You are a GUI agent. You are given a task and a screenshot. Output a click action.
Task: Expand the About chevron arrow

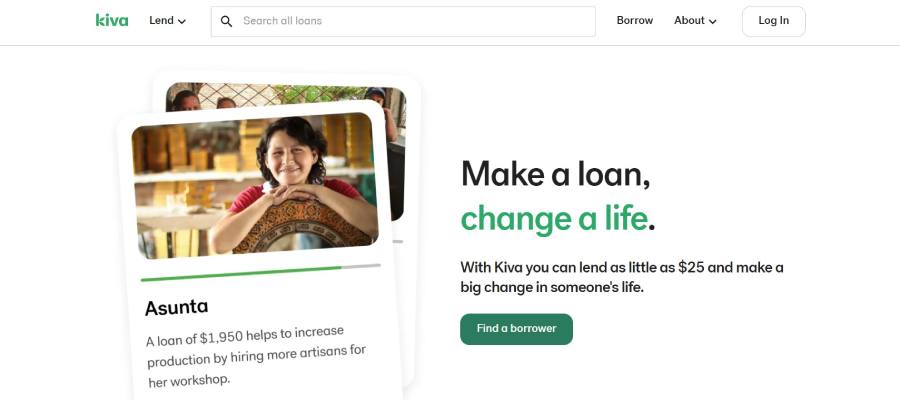tap(712, 21)
